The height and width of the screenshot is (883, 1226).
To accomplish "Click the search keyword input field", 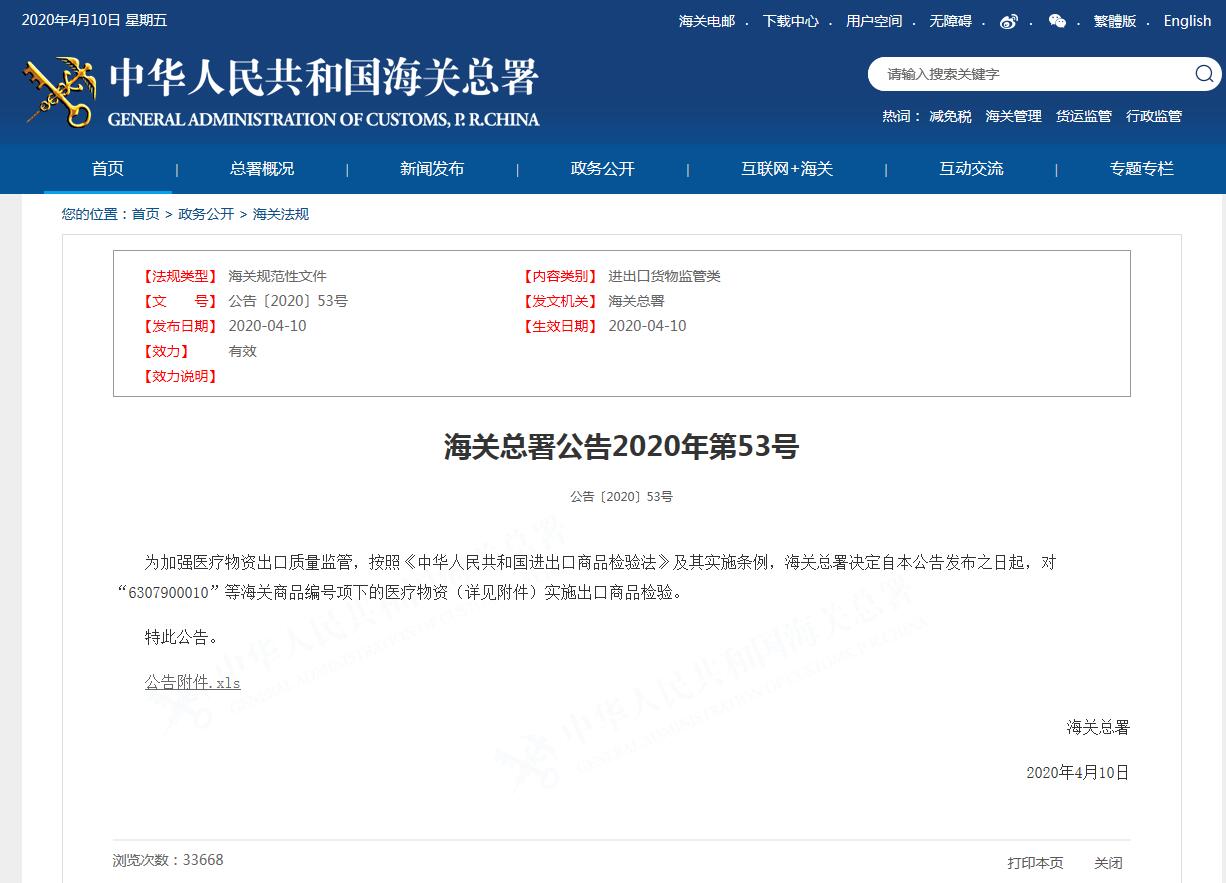I will coord(1030,74).
